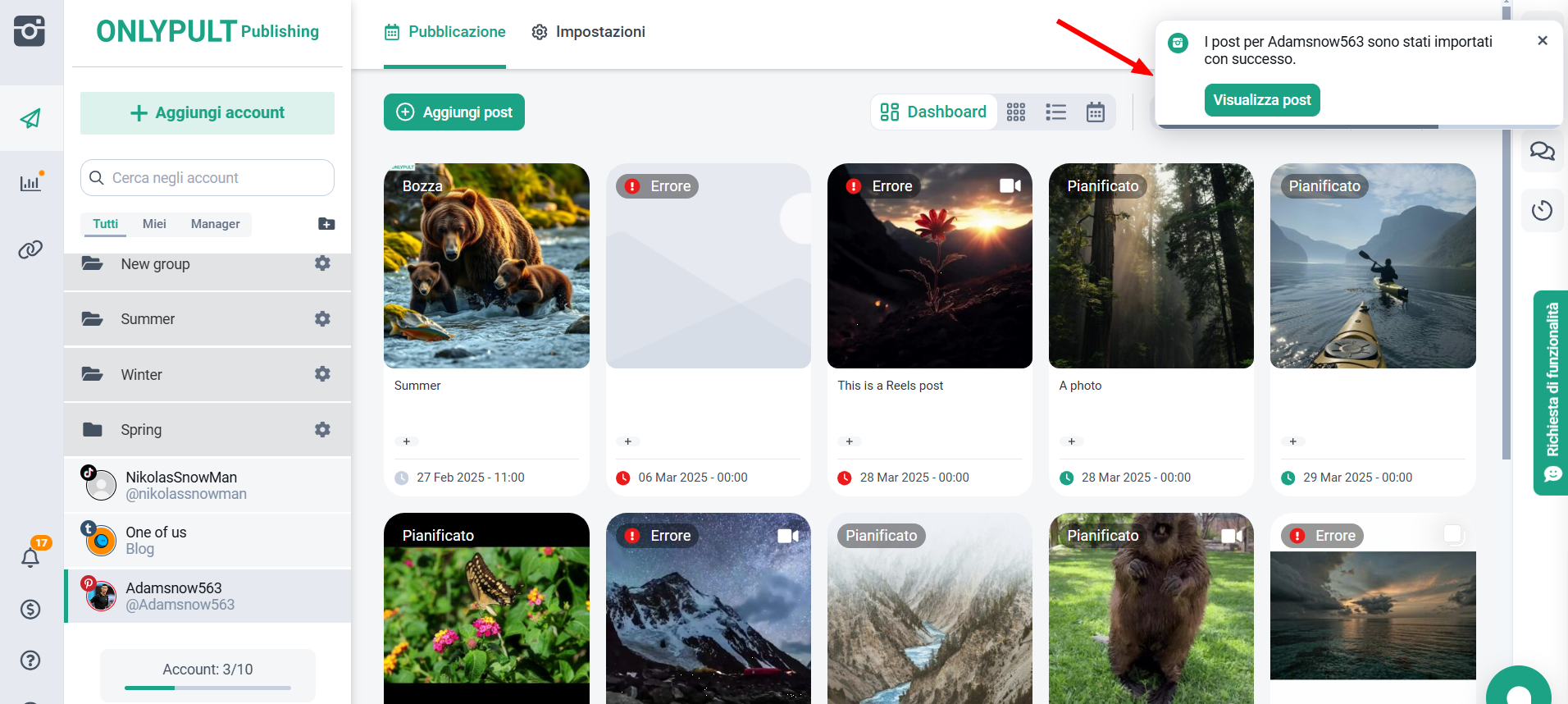1568x704 pixels.
Task: Open the billing dollar icon
Action: (30, 609)
